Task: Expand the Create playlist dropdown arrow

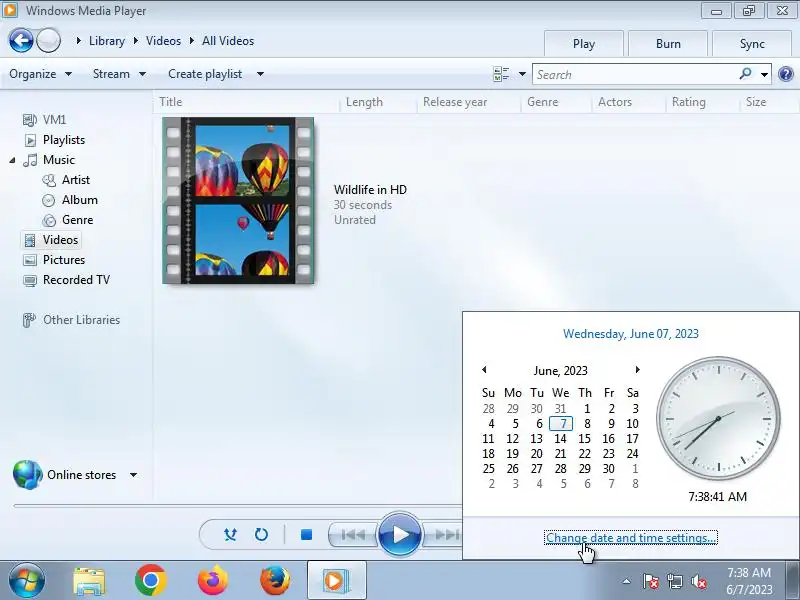Action: [260, 74]
